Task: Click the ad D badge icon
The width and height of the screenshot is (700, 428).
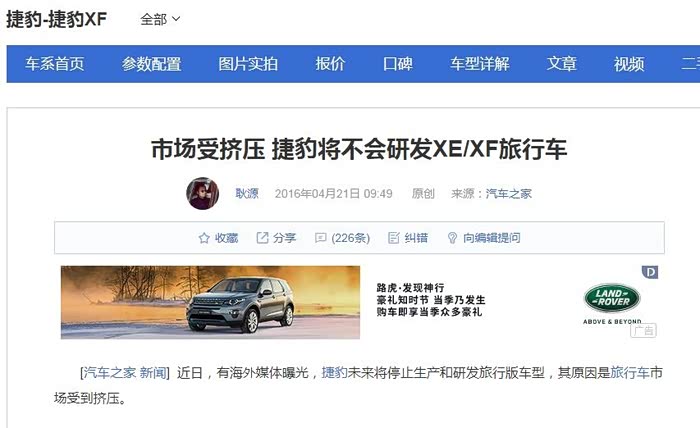Action: click(x=650, y=272)
